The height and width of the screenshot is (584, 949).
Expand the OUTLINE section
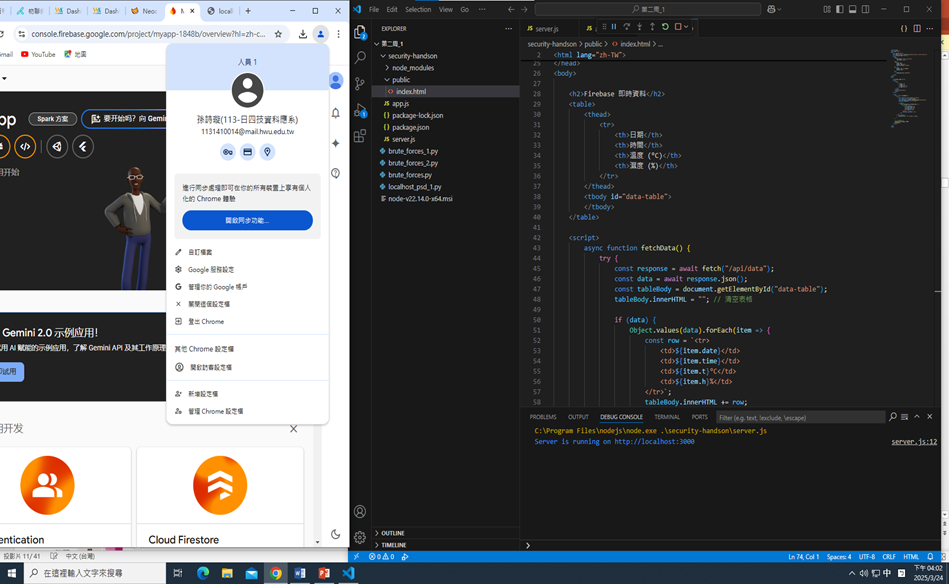click(x=393, y=533)
